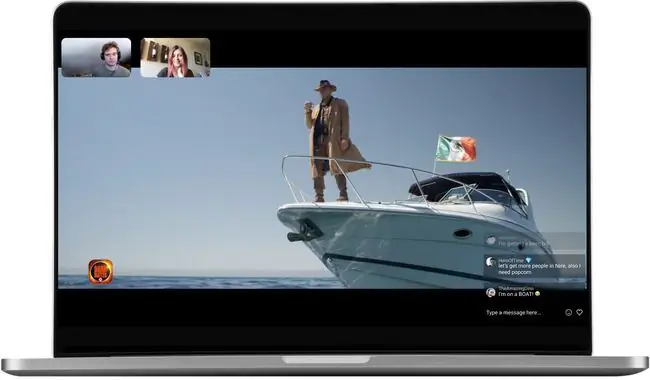
Task: Send a heart reaction in chat
Action: pos(580,312)
